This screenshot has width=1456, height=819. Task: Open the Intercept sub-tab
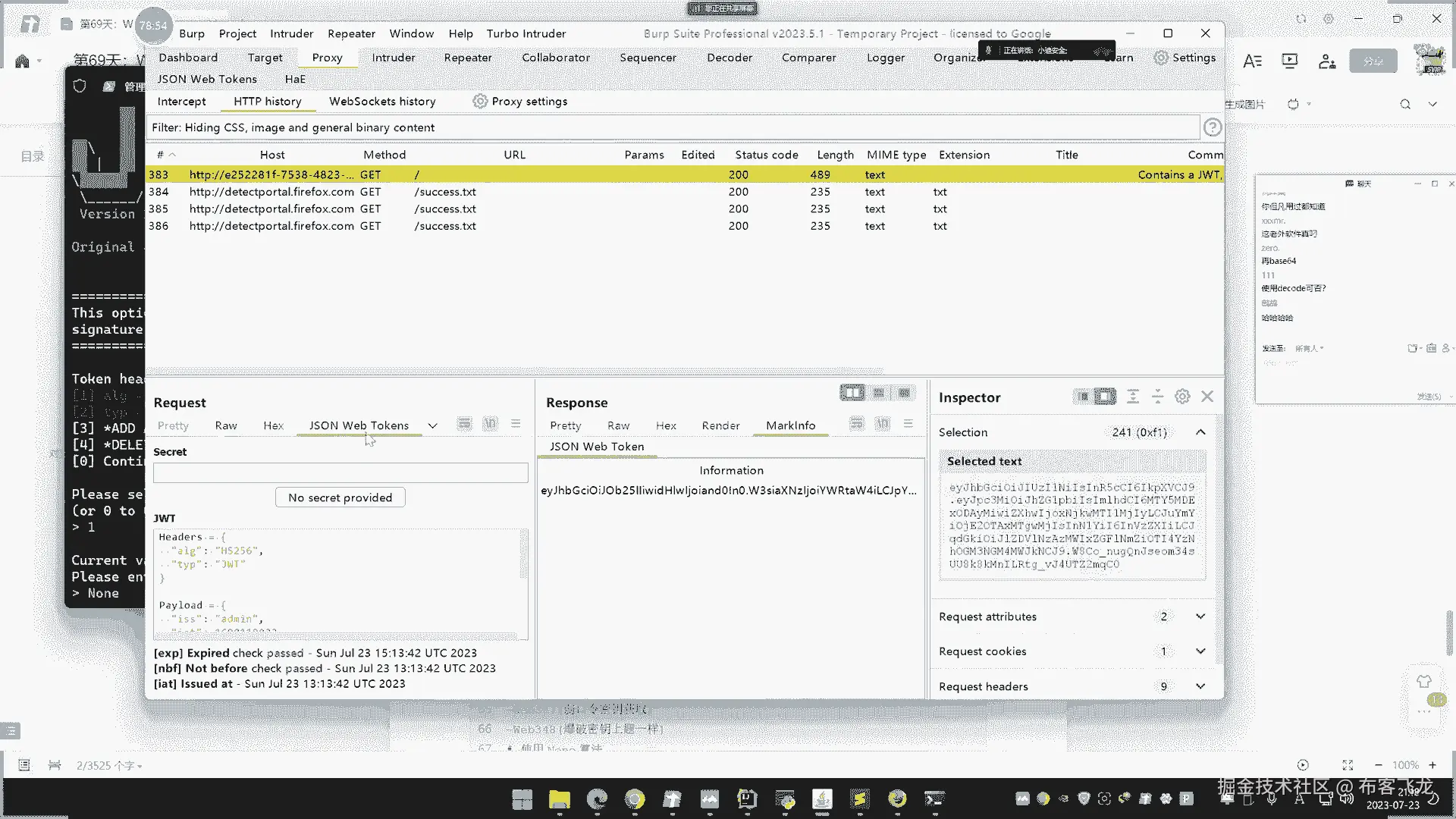coord(181,101)
